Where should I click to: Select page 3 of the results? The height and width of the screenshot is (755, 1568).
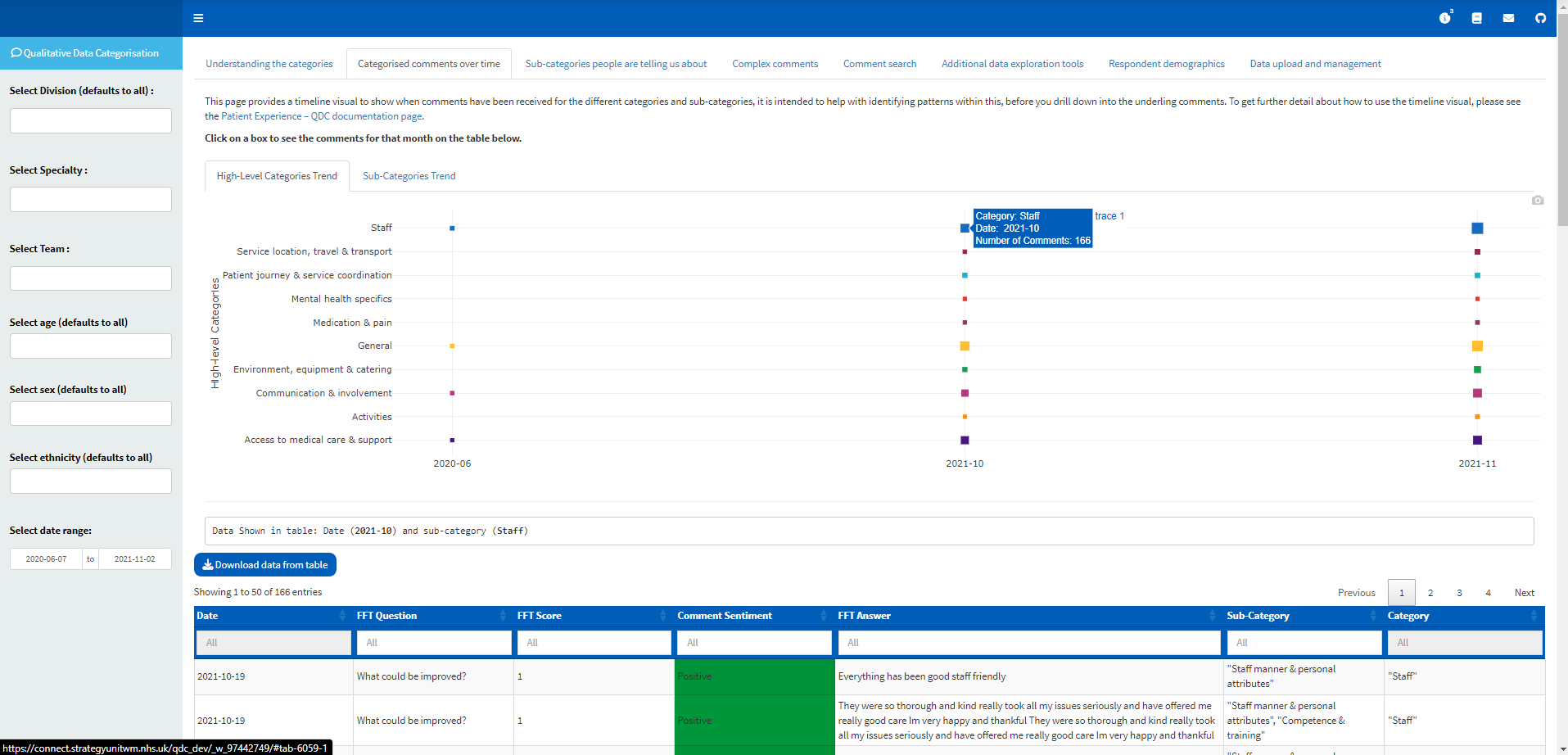1458,592
